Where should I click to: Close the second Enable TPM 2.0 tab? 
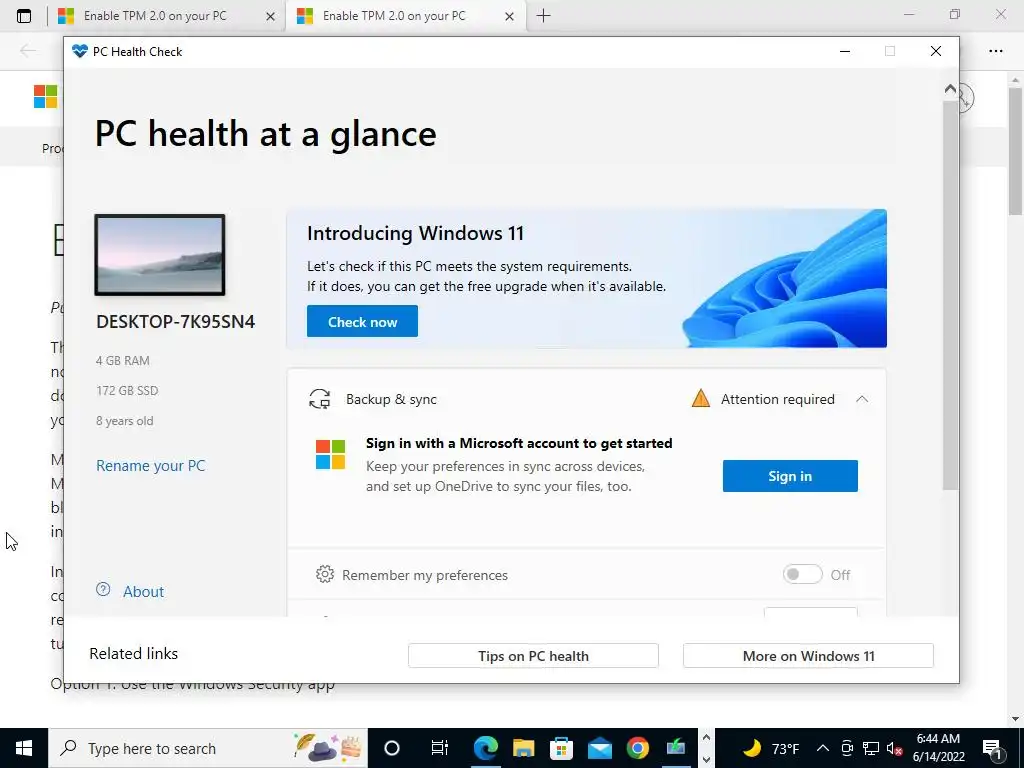point(509,16)
